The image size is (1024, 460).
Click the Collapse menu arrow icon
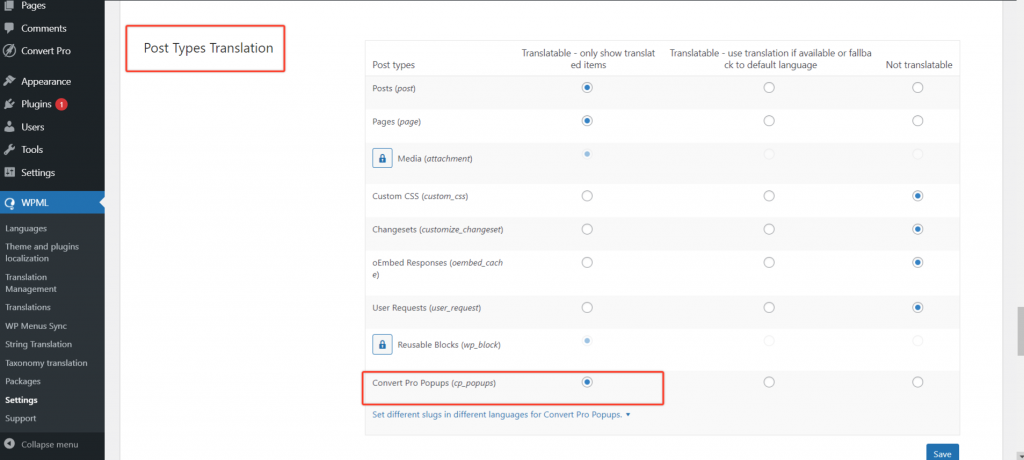point(9,444)
